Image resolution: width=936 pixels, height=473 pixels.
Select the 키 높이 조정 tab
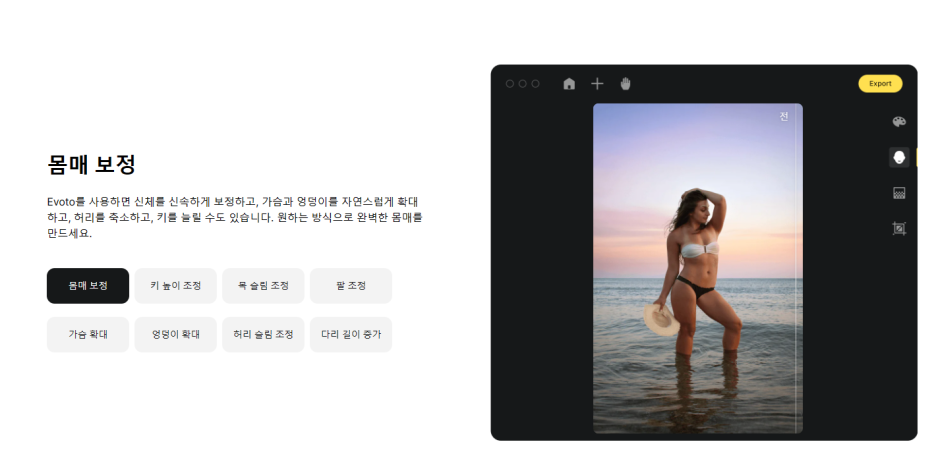pos(176,285)
